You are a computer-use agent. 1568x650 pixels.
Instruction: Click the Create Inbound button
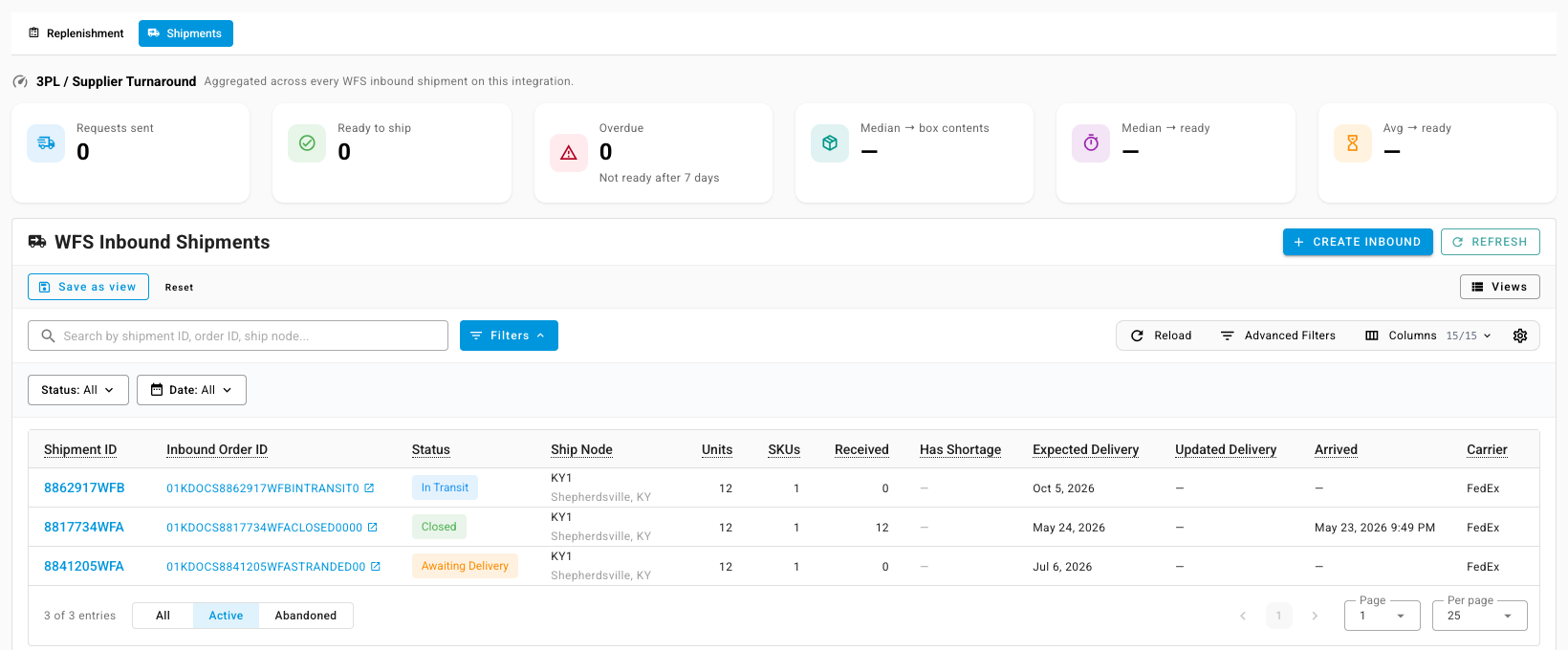(1358, 242)
